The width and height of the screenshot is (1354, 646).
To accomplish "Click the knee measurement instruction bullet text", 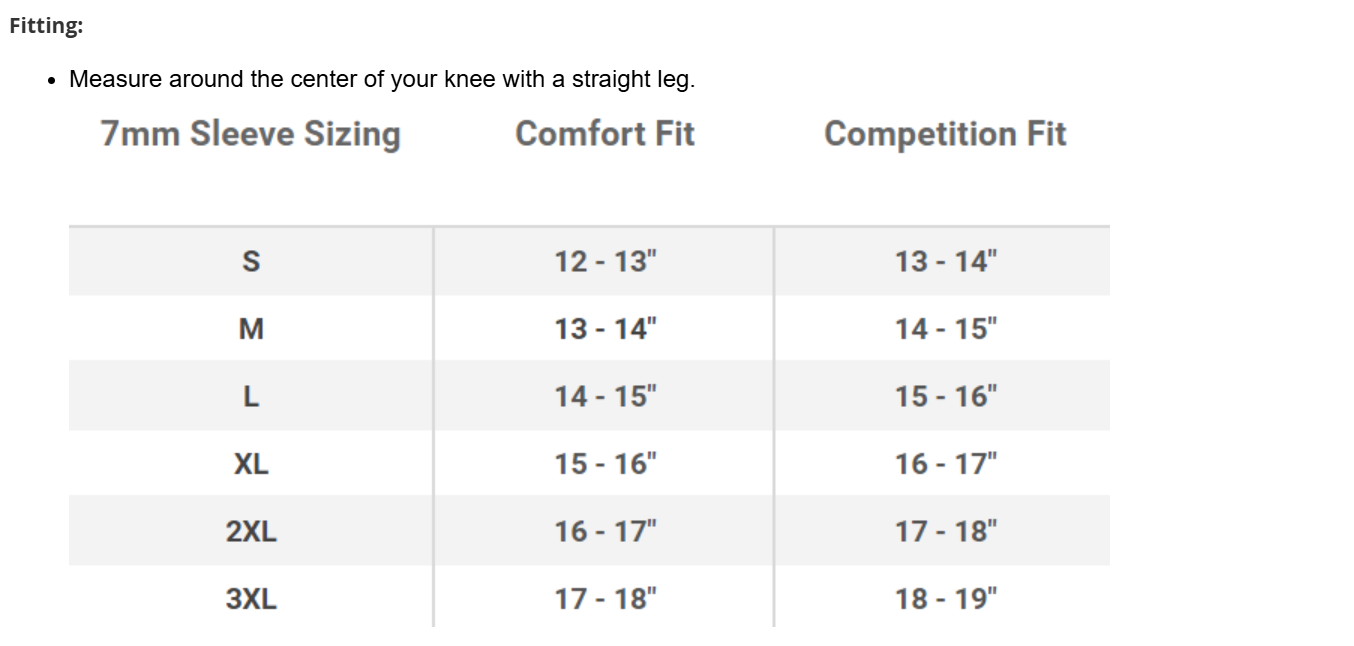I will coord(381,79).
